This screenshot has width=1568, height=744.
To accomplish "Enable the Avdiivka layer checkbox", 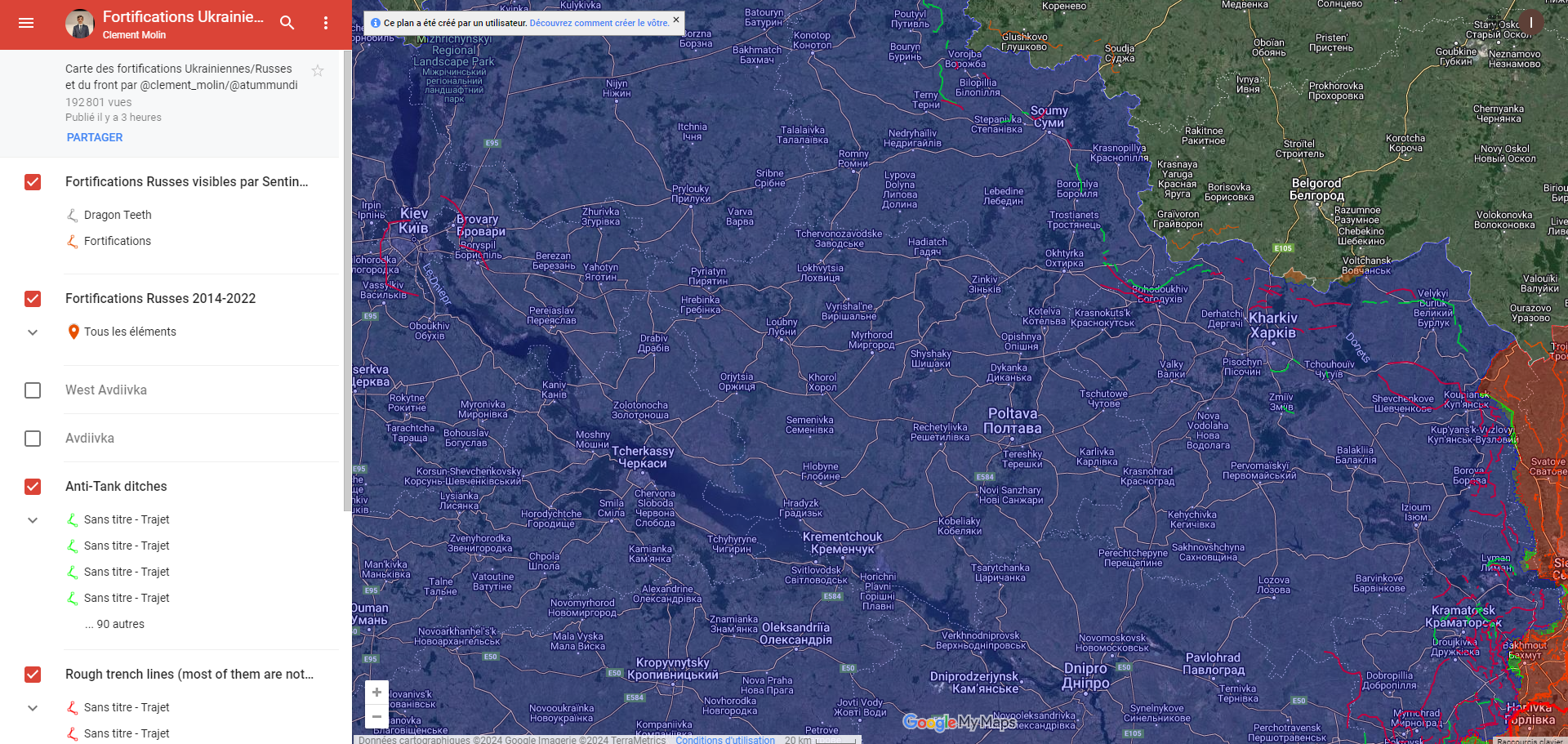I will point(33,439).
